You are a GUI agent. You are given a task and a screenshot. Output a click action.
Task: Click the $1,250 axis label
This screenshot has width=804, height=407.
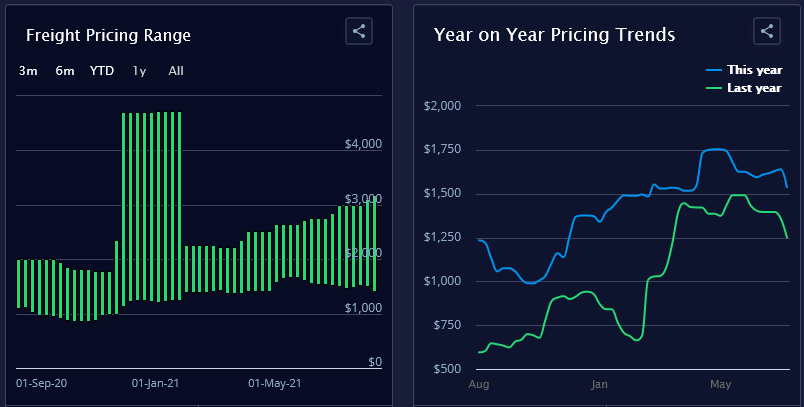point(443,237)
